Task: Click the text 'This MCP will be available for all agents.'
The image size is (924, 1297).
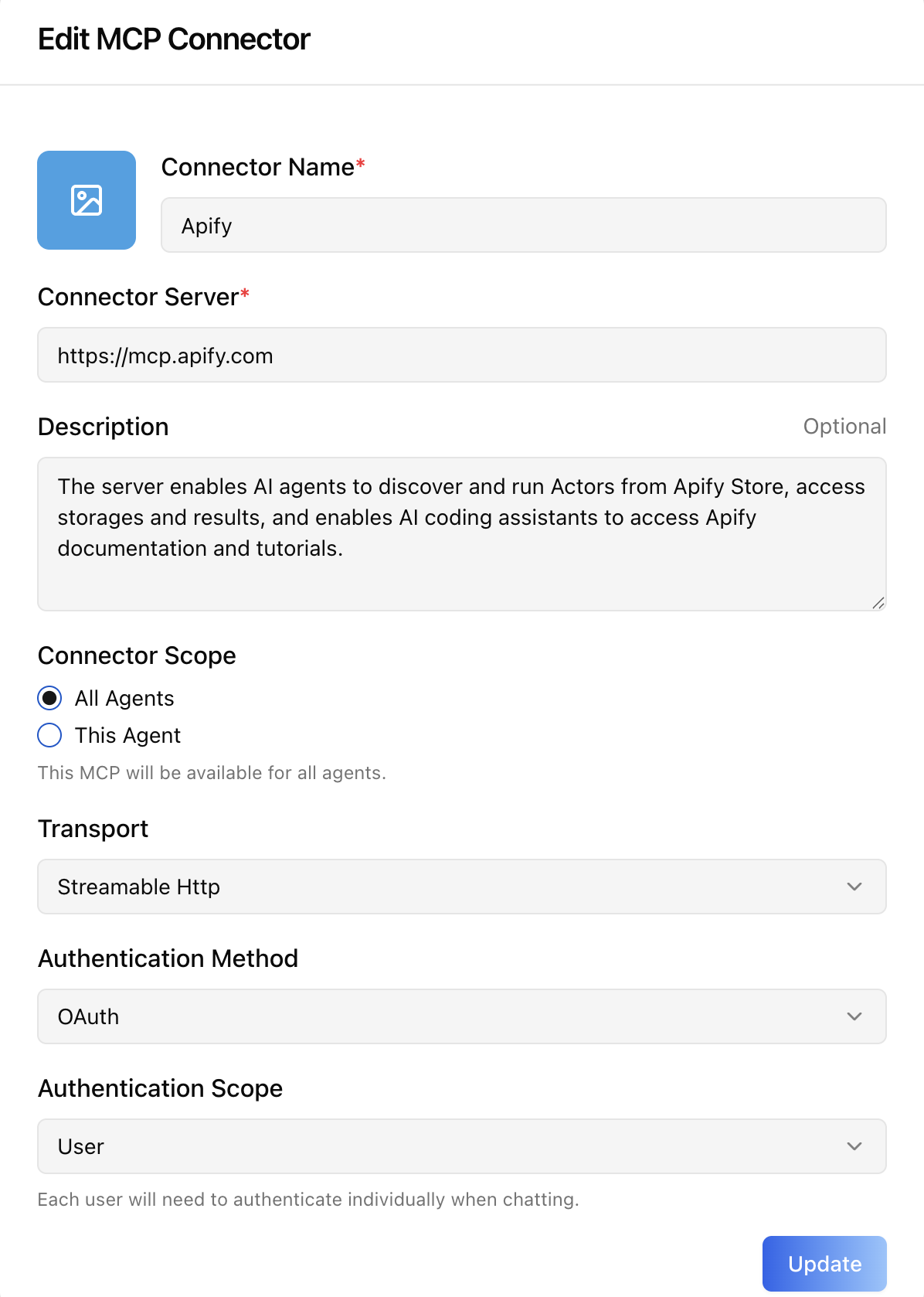Action: pos(212,773)
